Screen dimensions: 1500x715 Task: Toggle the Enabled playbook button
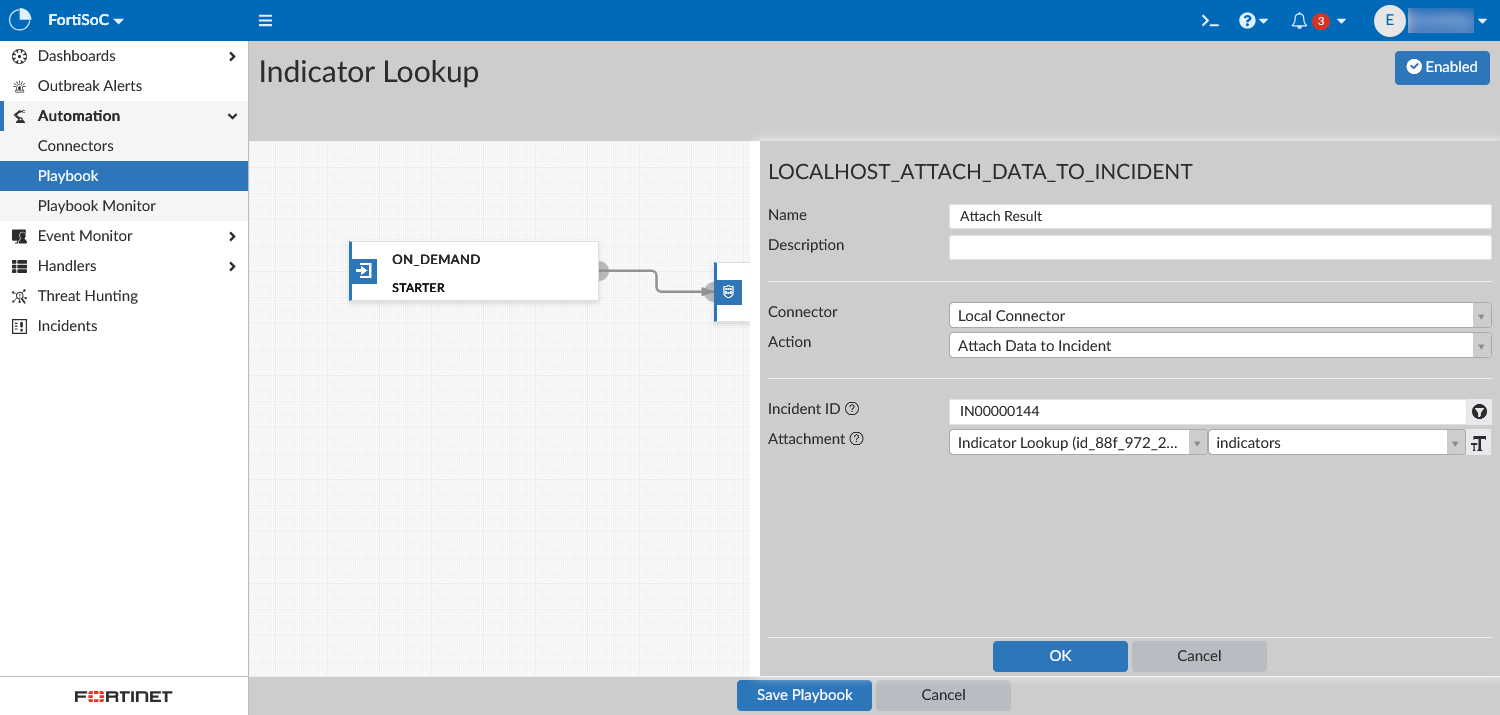pos(1441,67)
